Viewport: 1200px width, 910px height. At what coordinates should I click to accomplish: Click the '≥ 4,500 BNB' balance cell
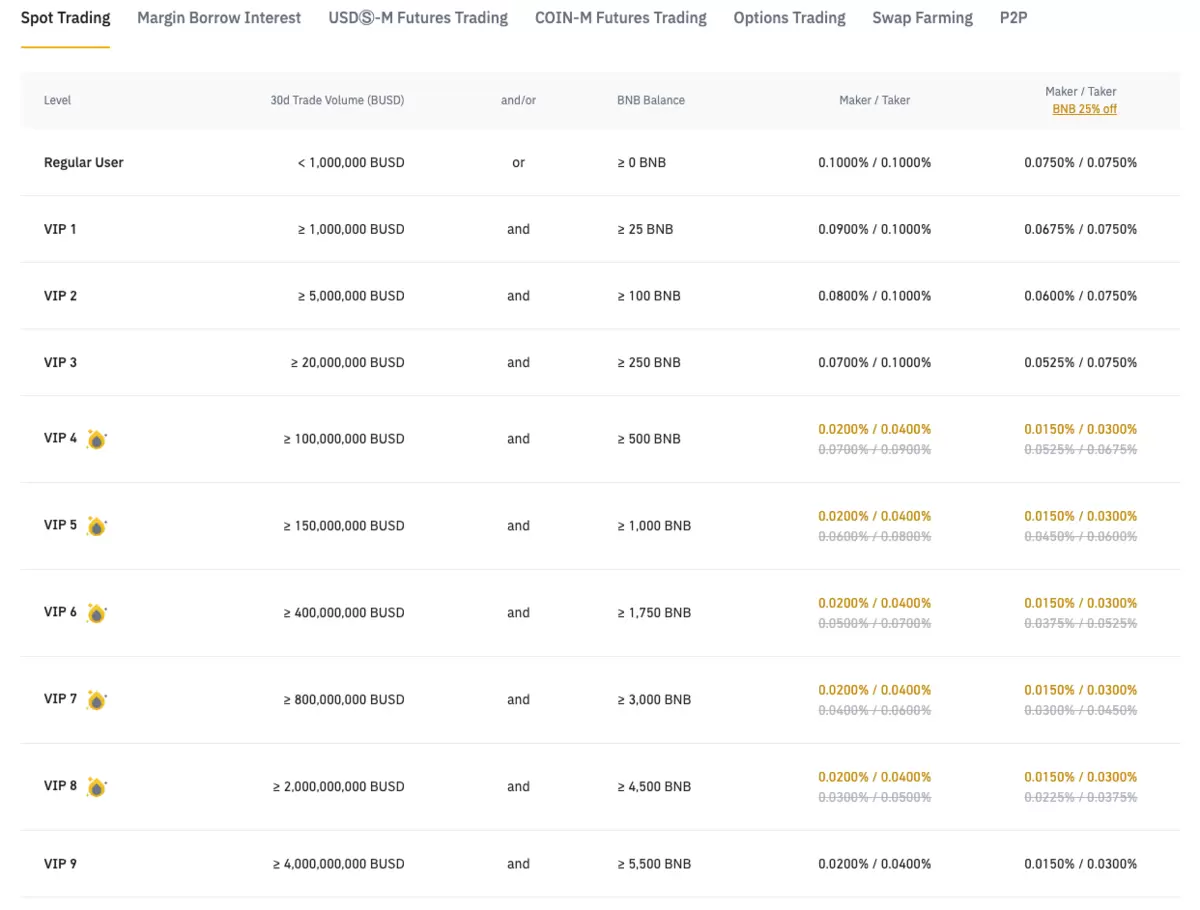pos(654,787)
